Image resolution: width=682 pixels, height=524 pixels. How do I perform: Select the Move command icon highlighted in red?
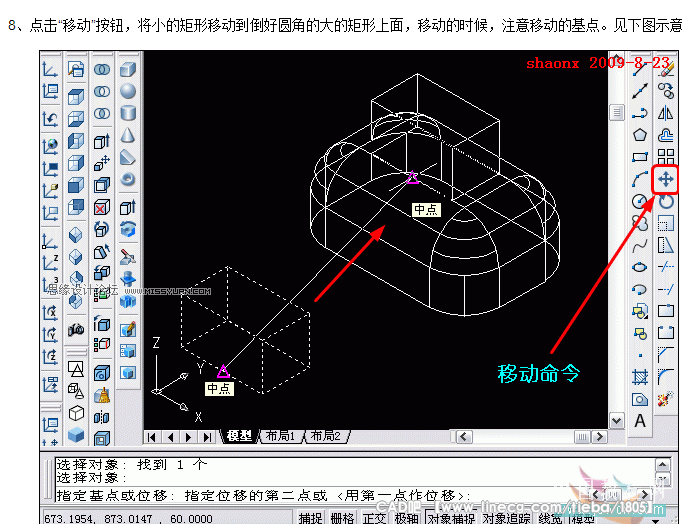pos(665,179)
